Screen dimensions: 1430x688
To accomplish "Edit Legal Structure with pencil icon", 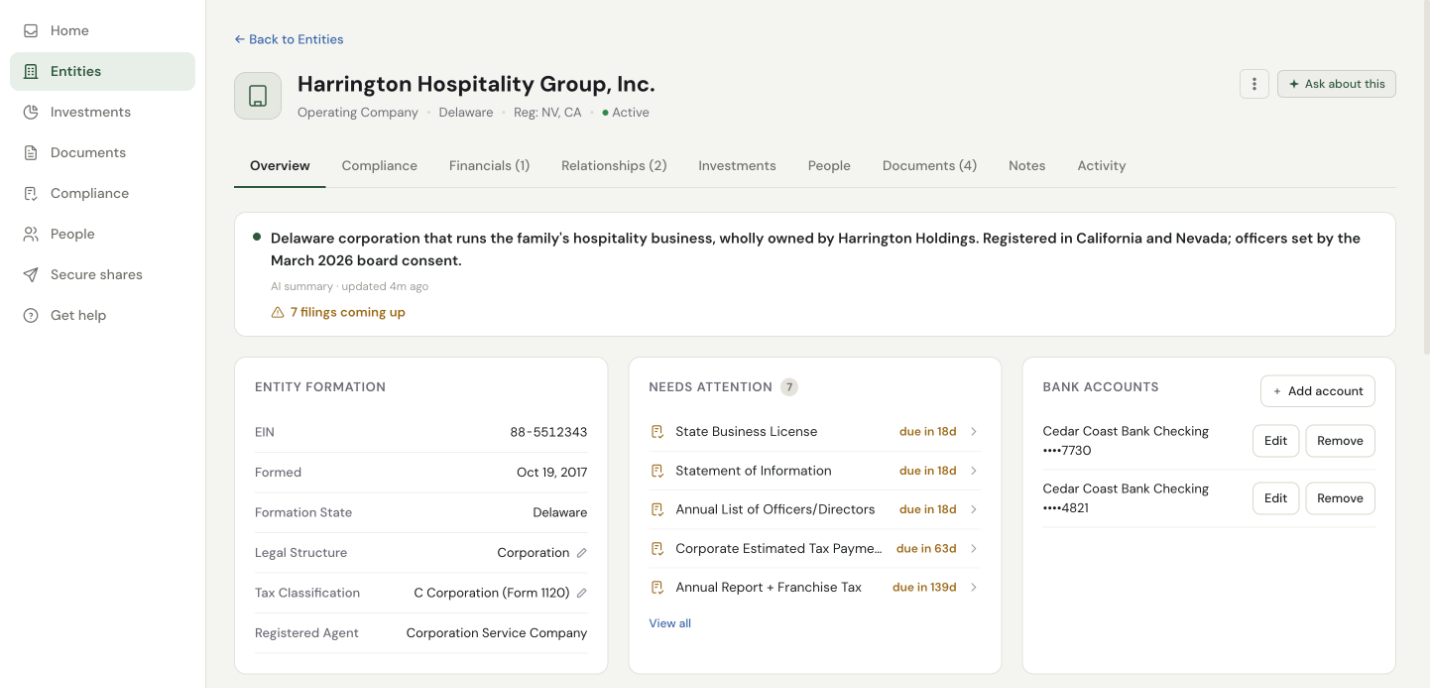I will [582, 553].
